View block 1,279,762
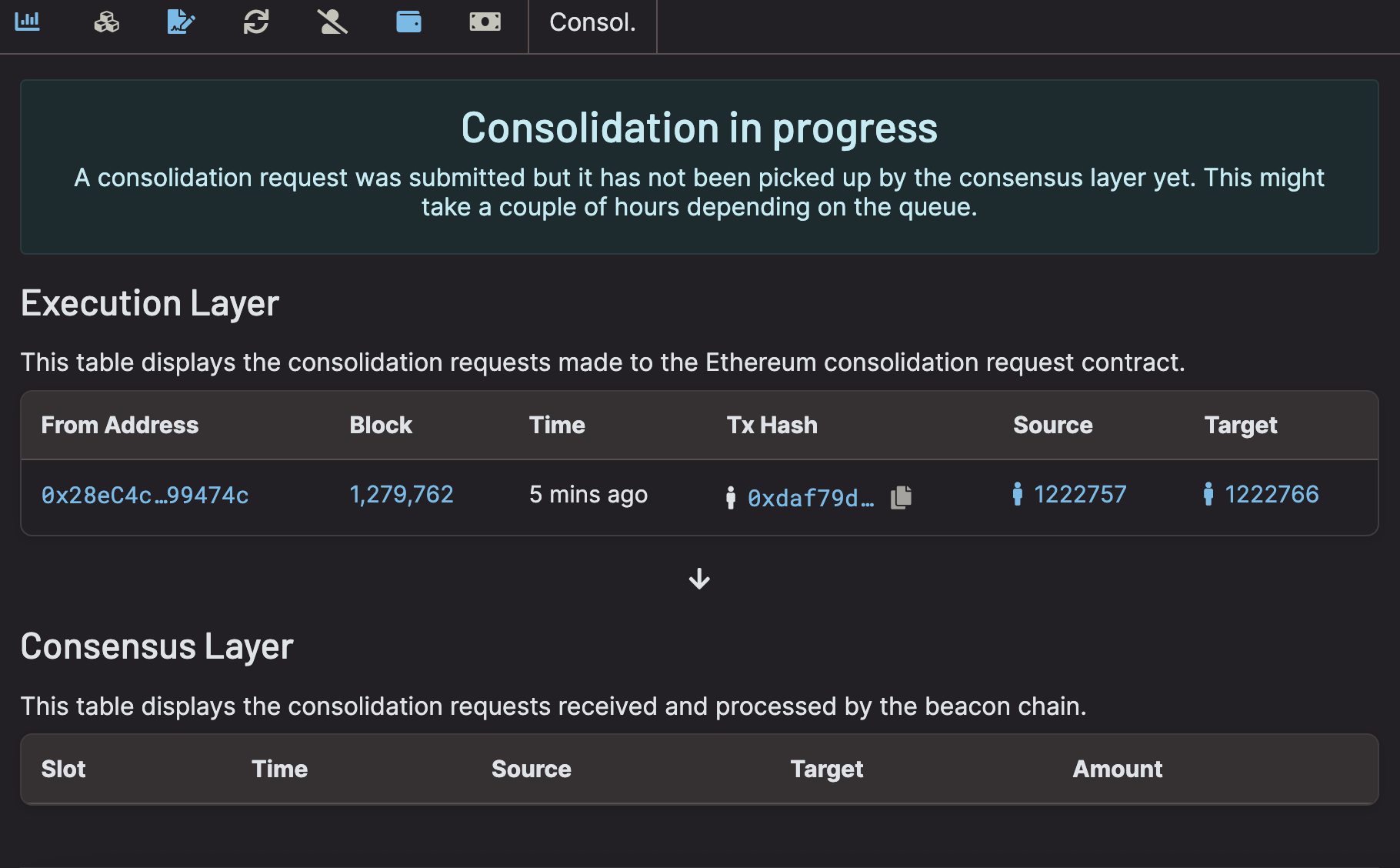Image resolution: width=1400 pixels, height=868 pixels. [x=402, y=495]
